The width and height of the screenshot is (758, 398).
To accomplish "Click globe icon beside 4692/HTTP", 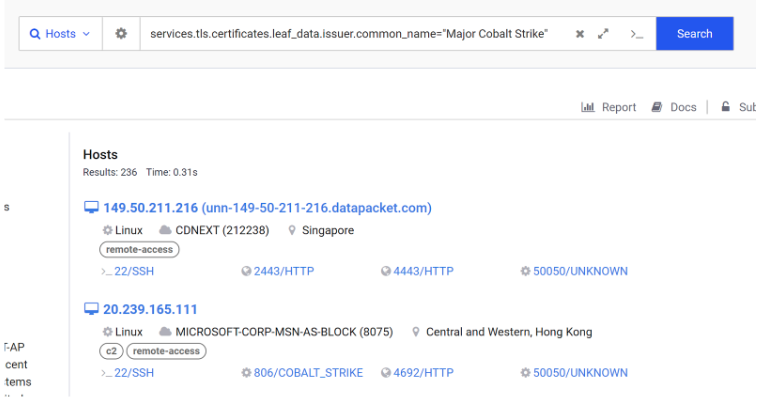I will (x=385, y=373).
